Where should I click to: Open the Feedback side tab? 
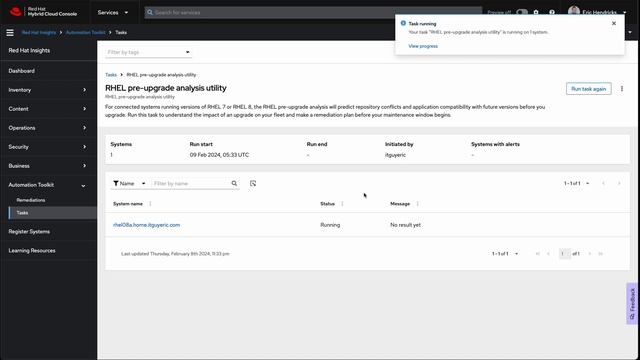click(632, 304)
